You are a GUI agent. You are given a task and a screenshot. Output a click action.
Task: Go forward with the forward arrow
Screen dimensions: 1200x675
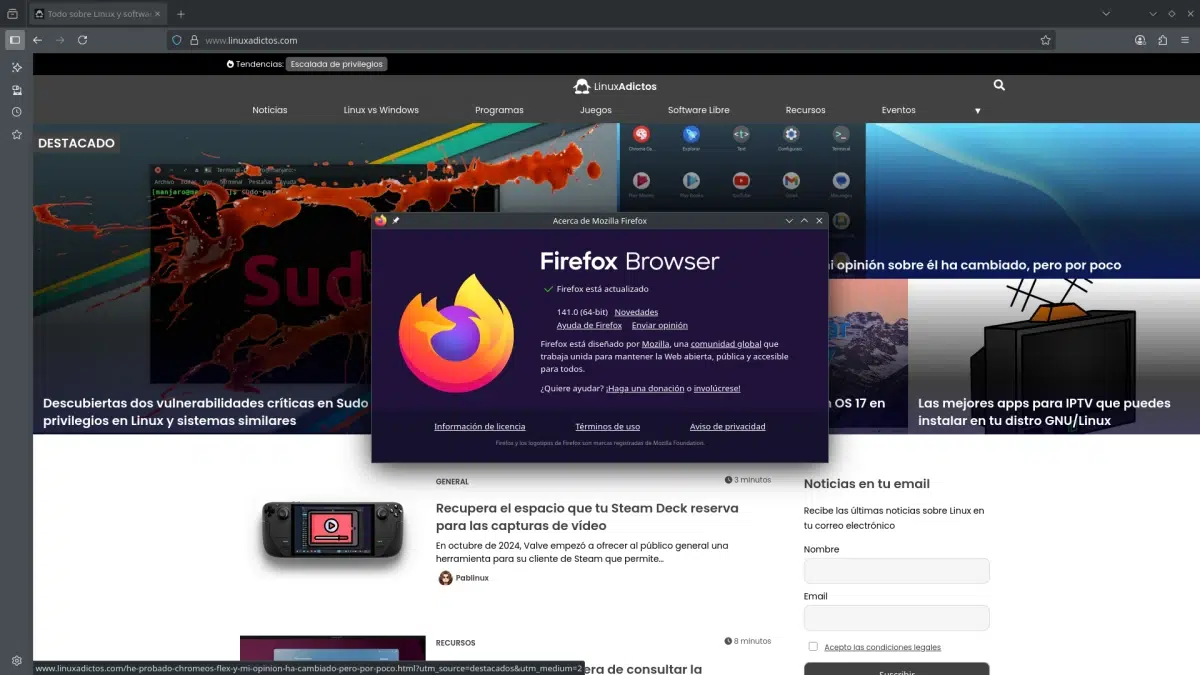(60, 40)
